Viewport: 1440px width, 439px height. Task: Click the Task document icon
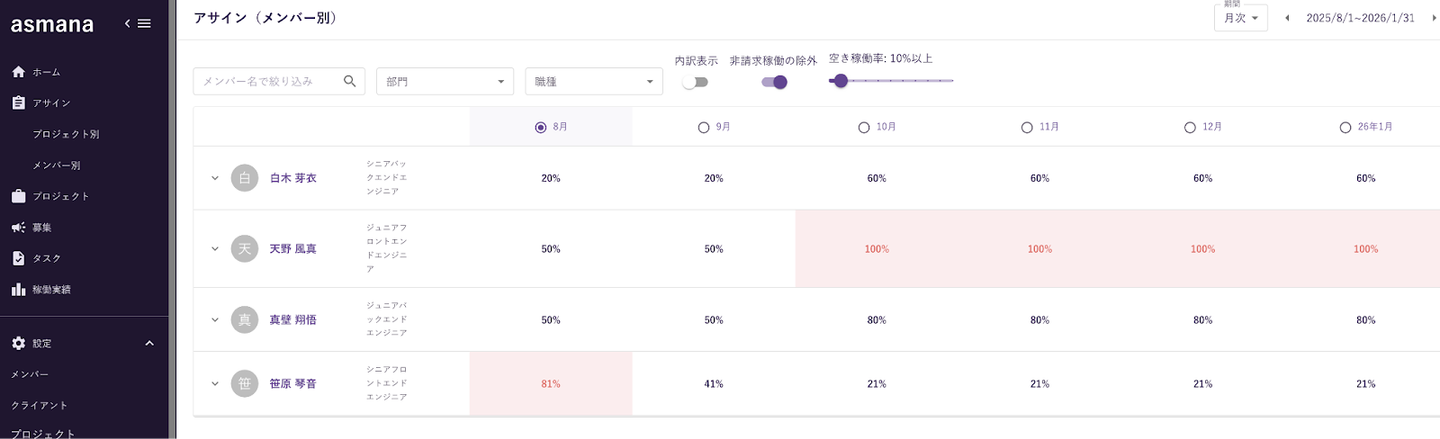[x=18, y=258]
